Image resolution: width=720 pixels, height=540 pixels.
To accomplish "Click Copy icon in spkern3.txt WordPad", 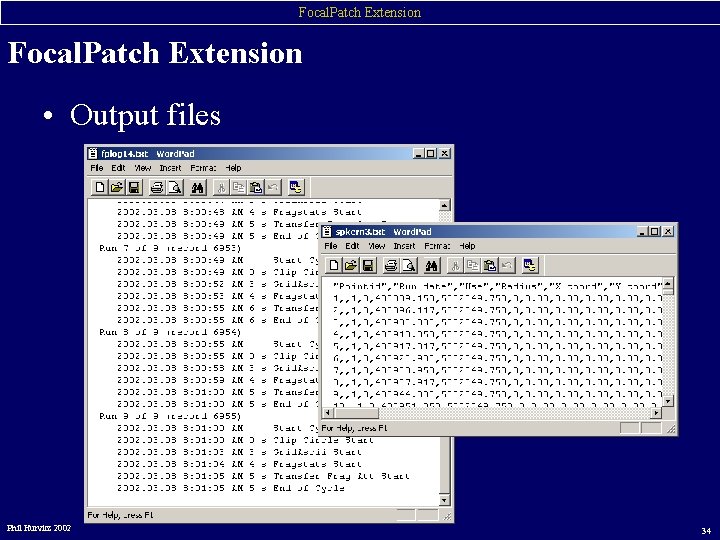I will click(472, 265).
